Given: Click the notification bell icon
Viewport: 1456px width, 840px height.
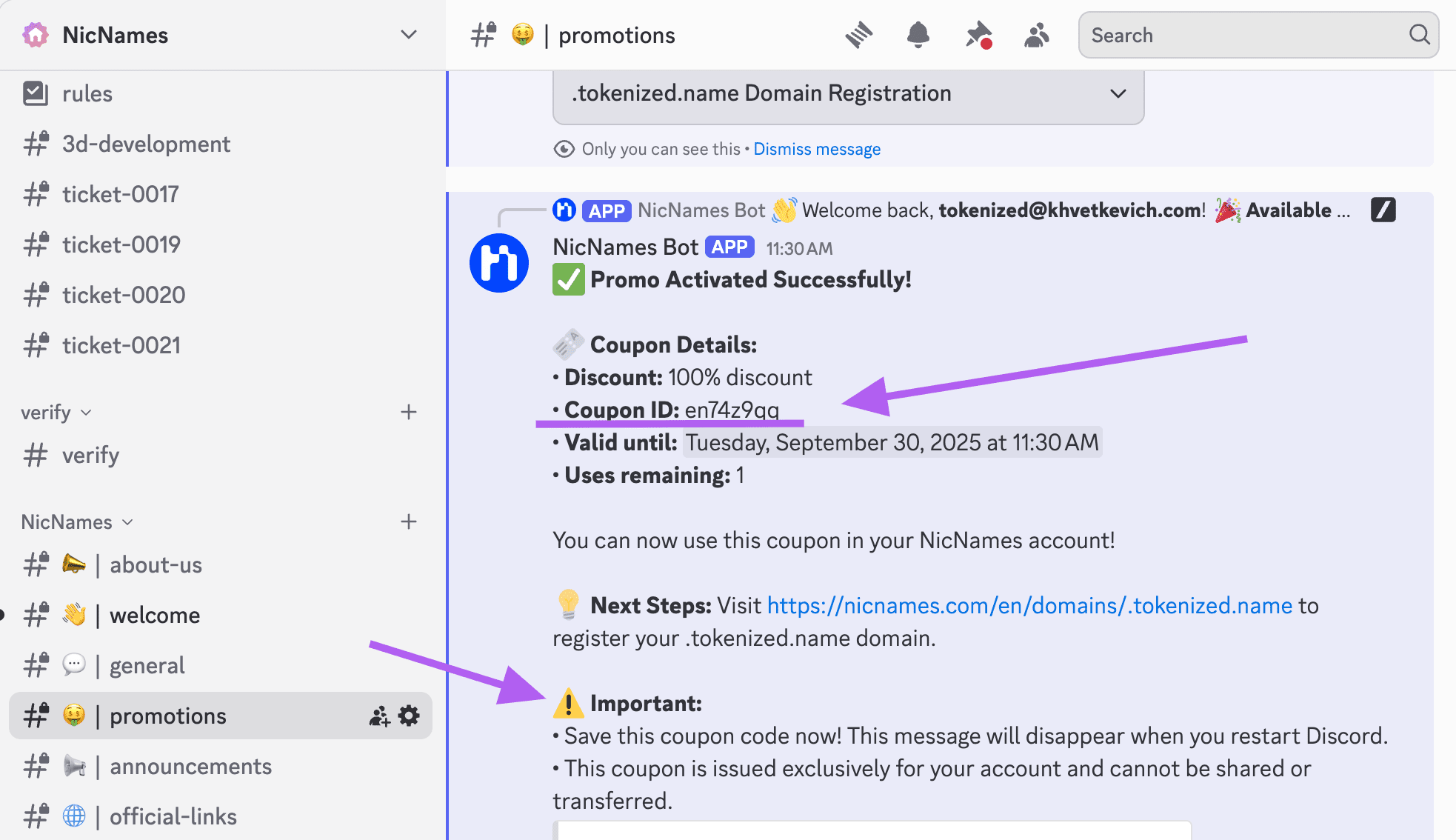Looking at the screenshot, I should (x=918, y=35).
